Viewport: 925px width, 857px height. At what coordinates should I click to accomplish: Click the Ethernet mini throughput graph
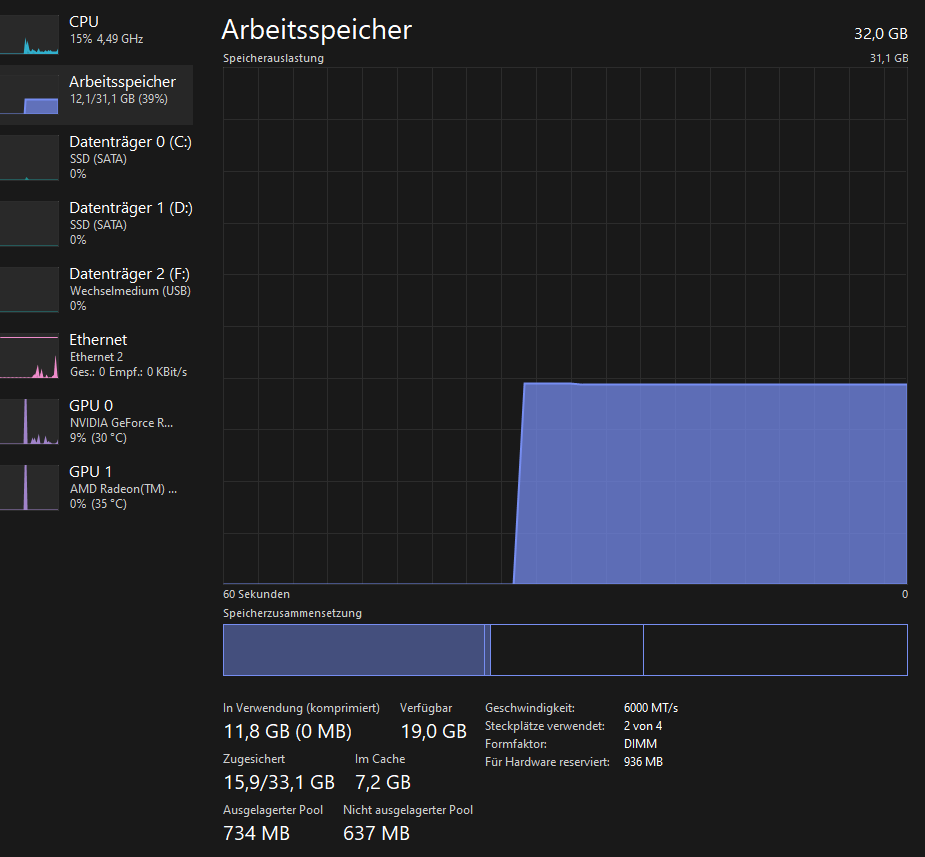point(29,356)
